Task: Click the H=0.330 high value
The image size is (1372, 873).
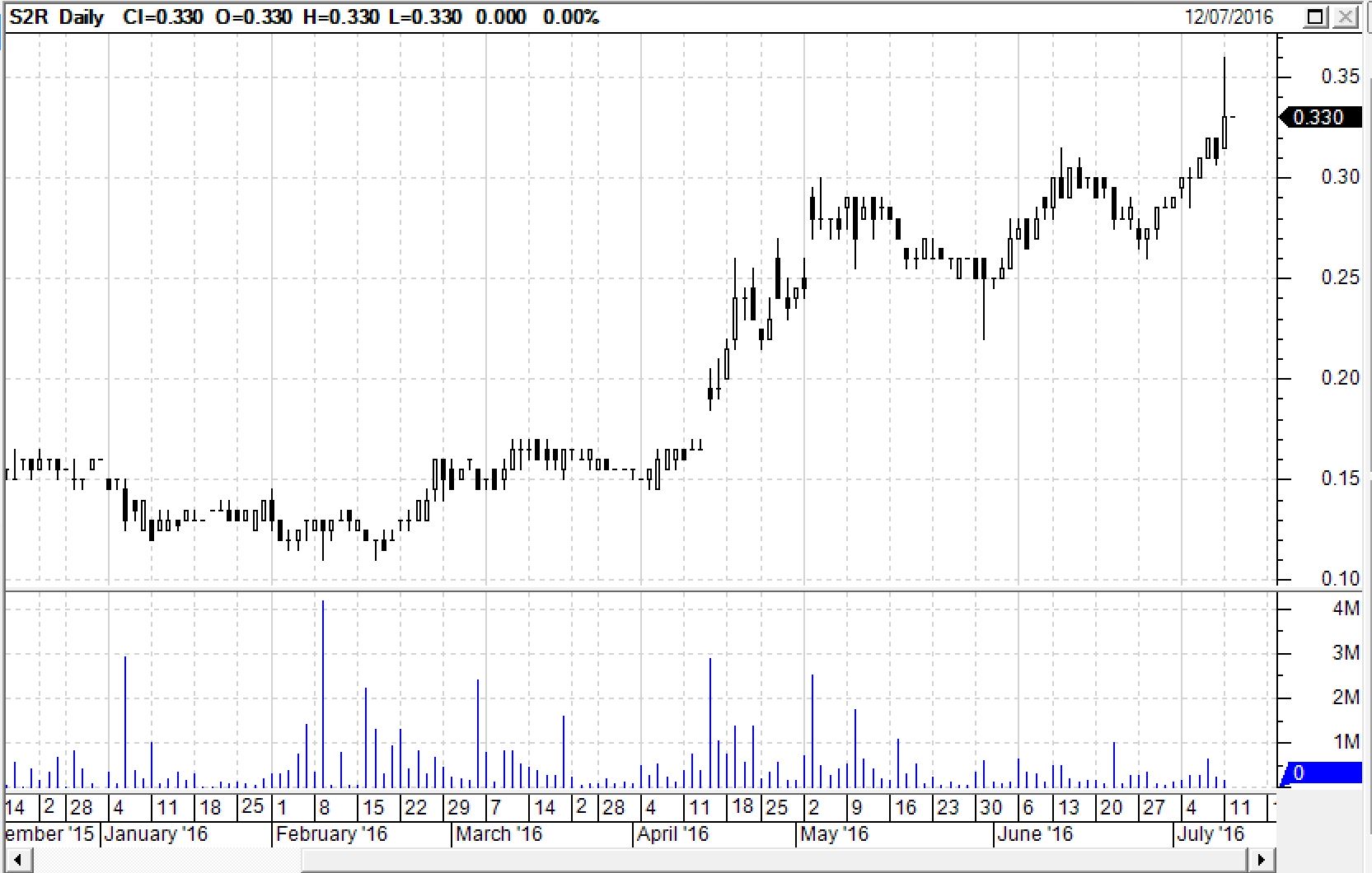Action: pyautogui.click(x=341, y=16)
